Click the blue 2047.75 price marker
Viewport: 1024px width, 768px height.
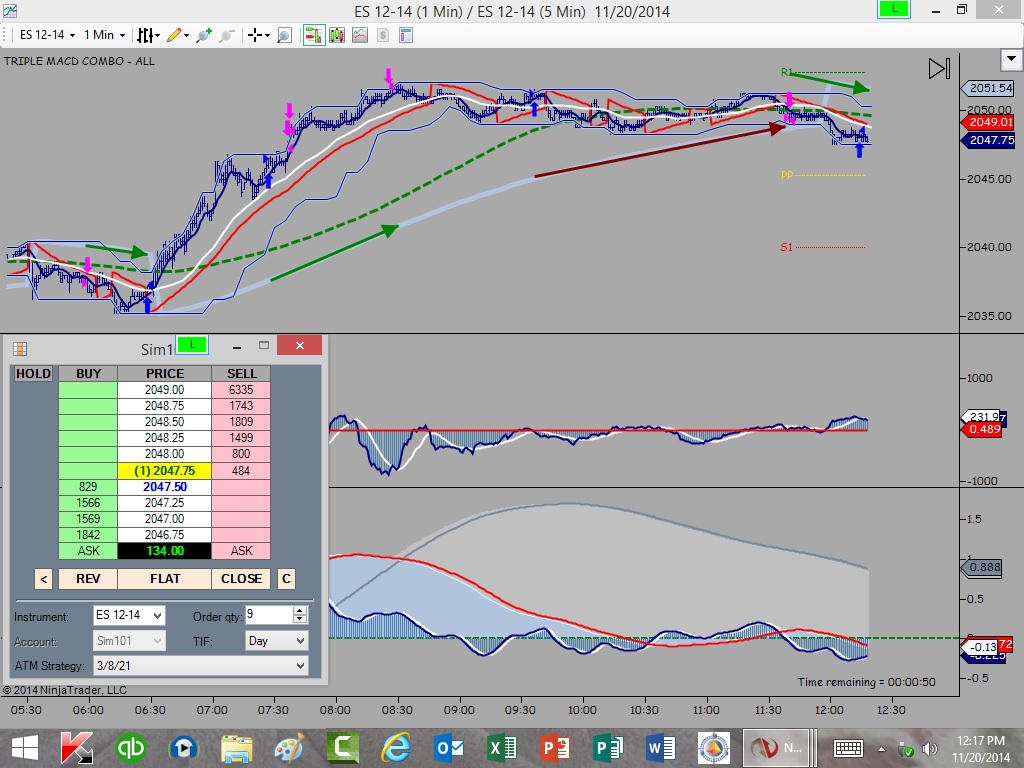[x=989, y=140]
